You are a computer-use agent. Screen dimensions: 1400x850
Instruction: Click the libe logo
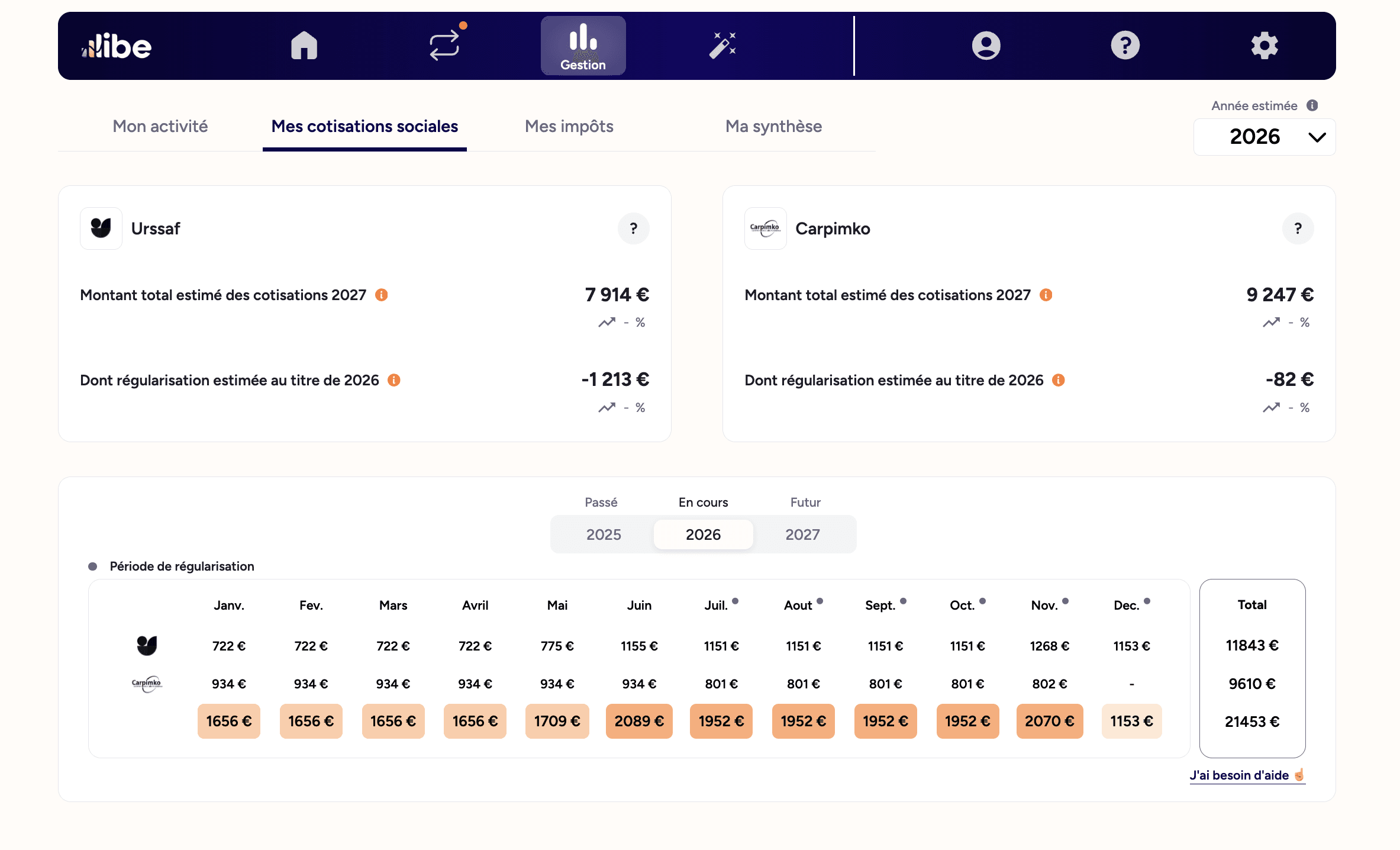117,46
